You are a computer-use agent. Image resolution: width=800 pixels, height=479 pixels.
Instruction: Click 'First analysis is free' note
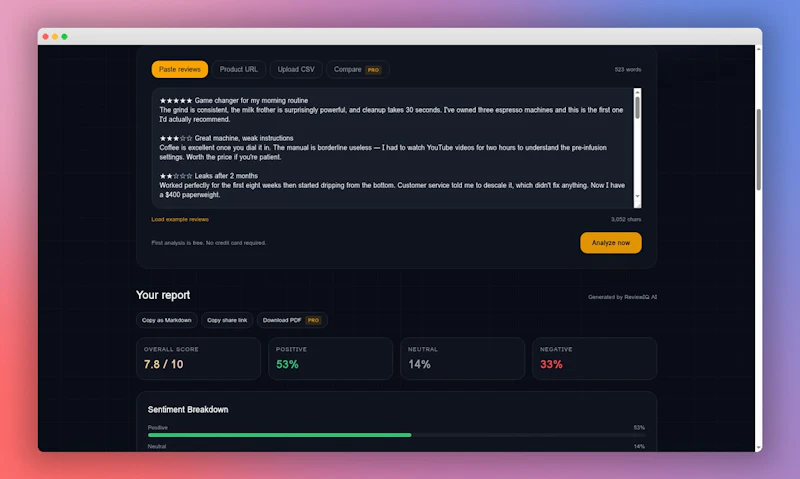(x=209, y=243)
